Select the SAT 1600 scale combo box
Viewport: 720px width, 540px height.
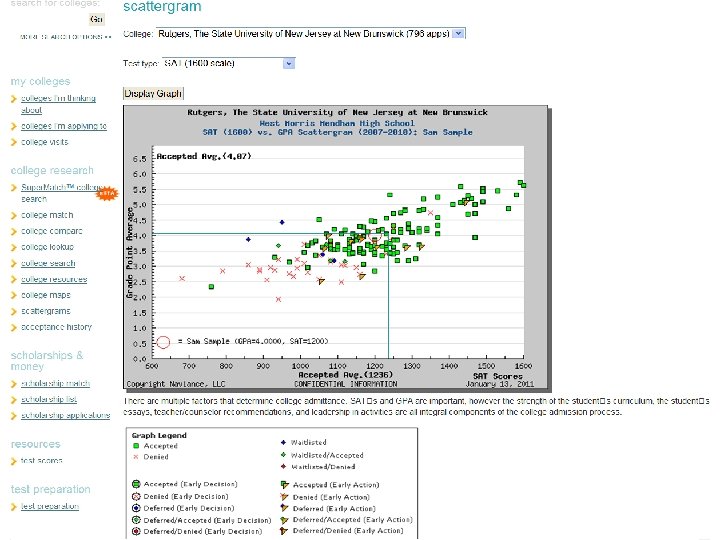(x=229, y=63)
